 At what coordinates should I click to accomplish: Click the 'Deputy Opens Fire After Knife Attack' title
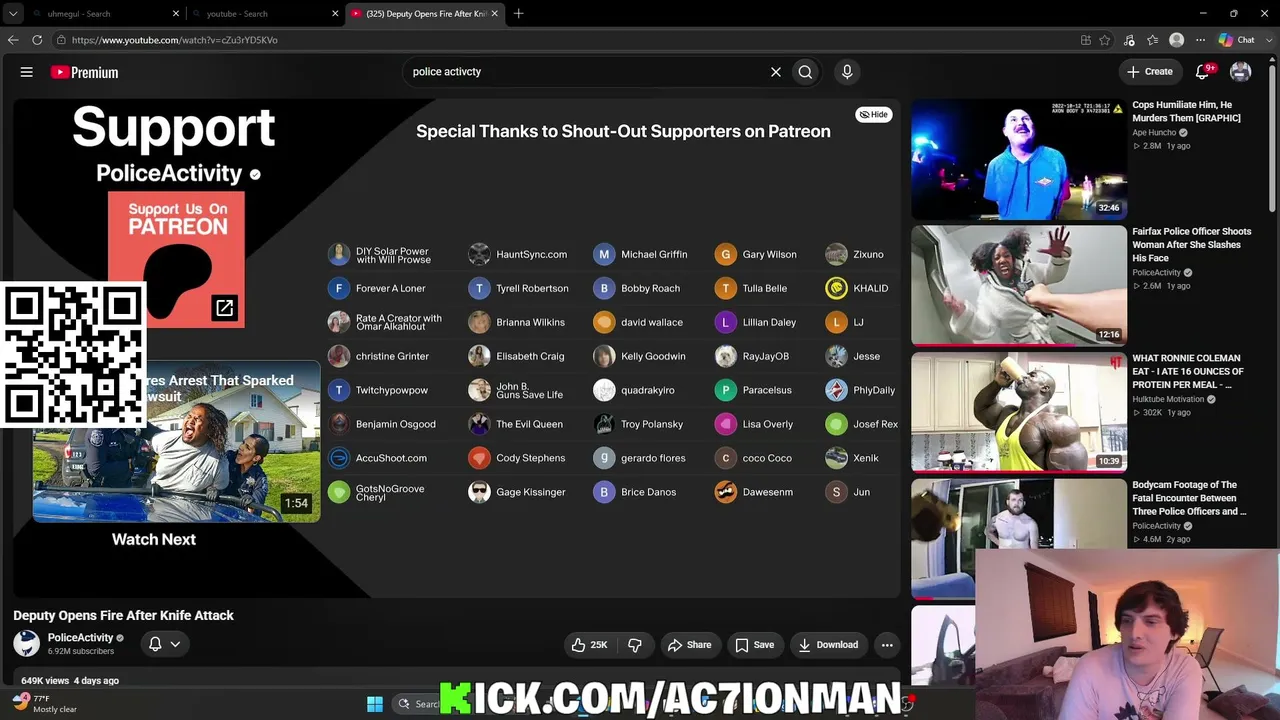click(x=123, y=616)
